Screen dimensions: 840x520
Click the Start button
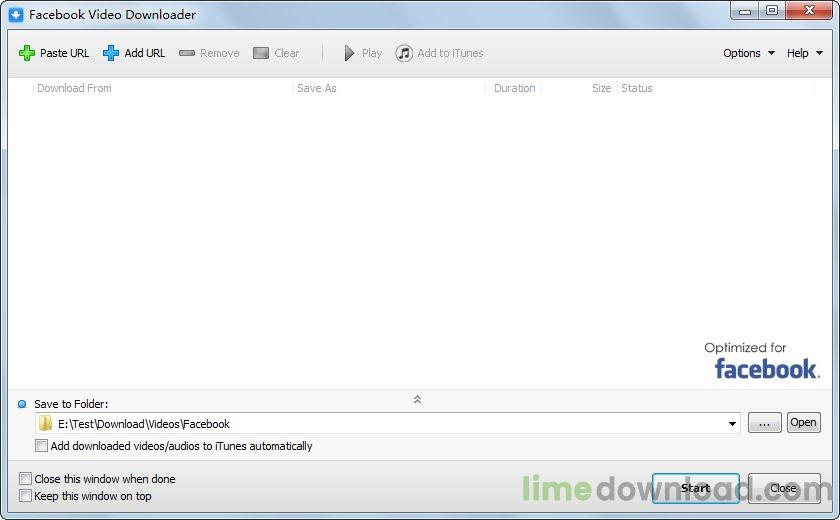coord(696,488)
